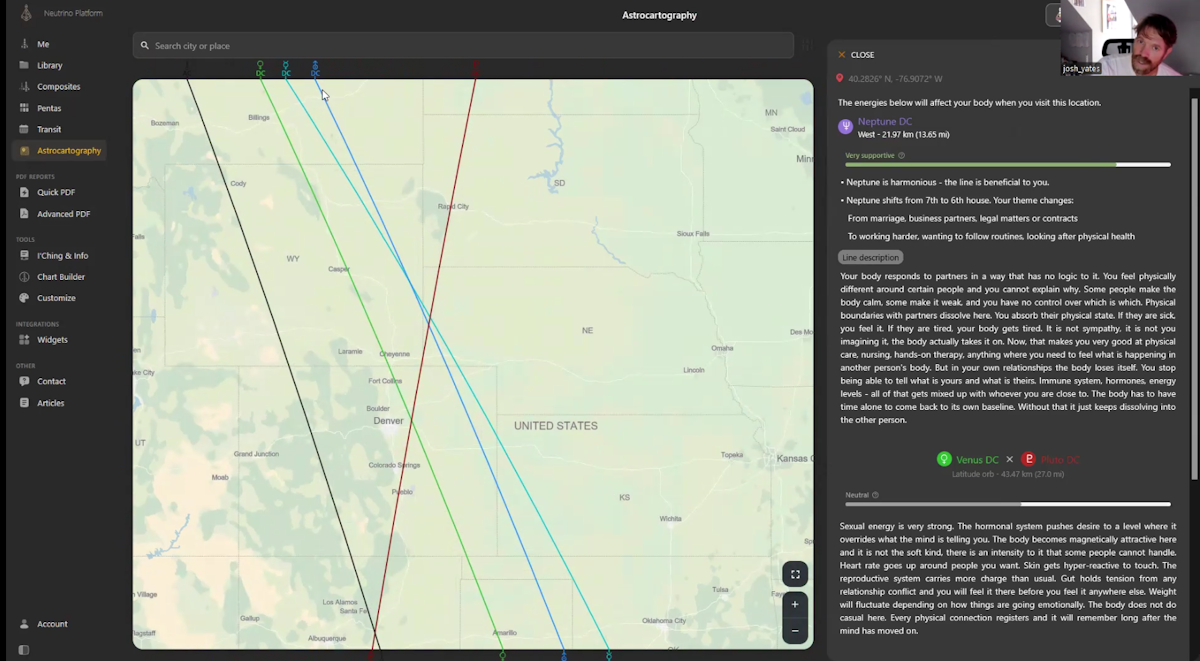Screen dimensions: 1200x661
Task: Click the red Pluto DC line marker
Action: (475, 68)
